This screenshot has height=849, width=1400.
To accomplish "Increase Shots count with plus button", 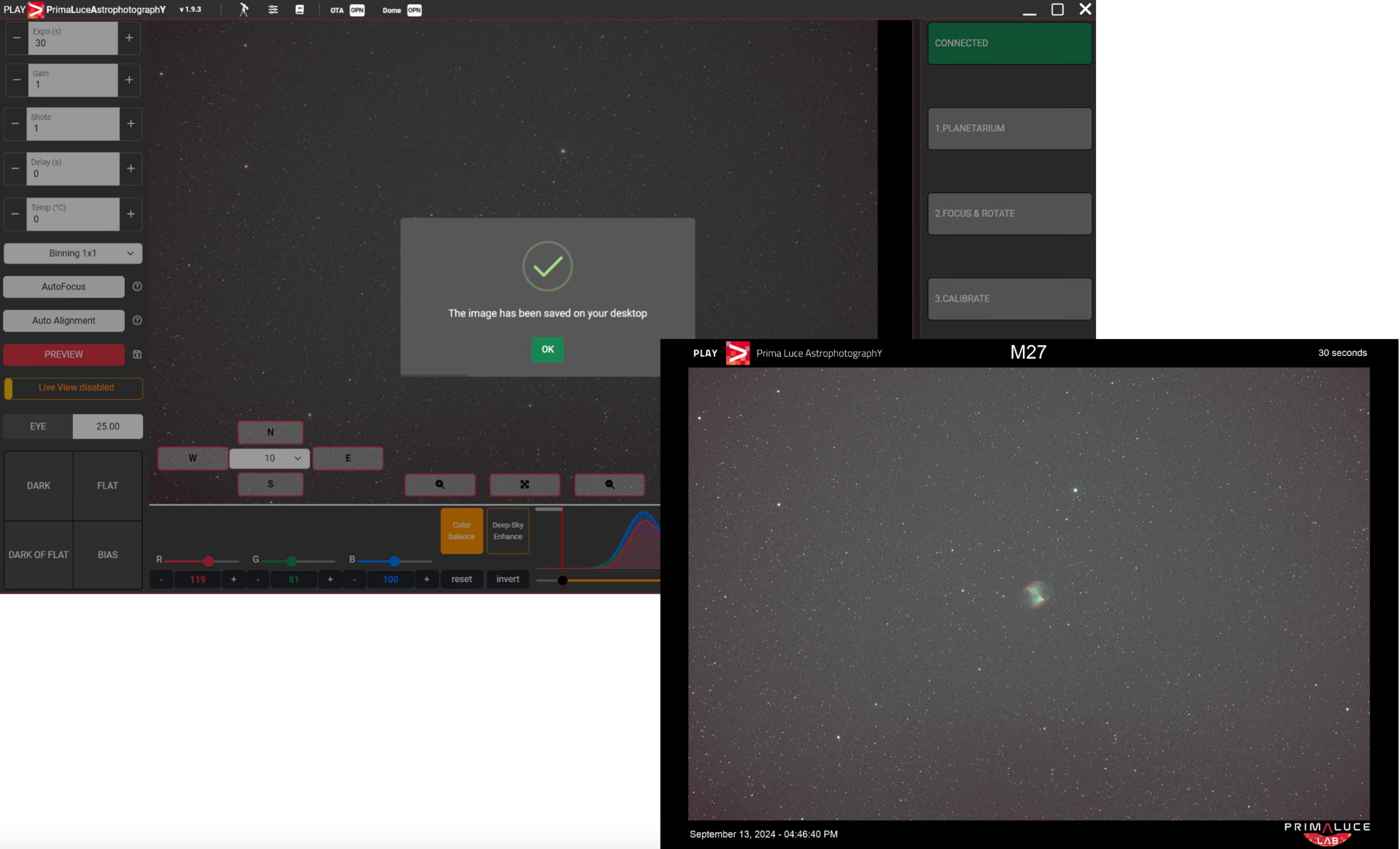I will [x=131, y=124].
